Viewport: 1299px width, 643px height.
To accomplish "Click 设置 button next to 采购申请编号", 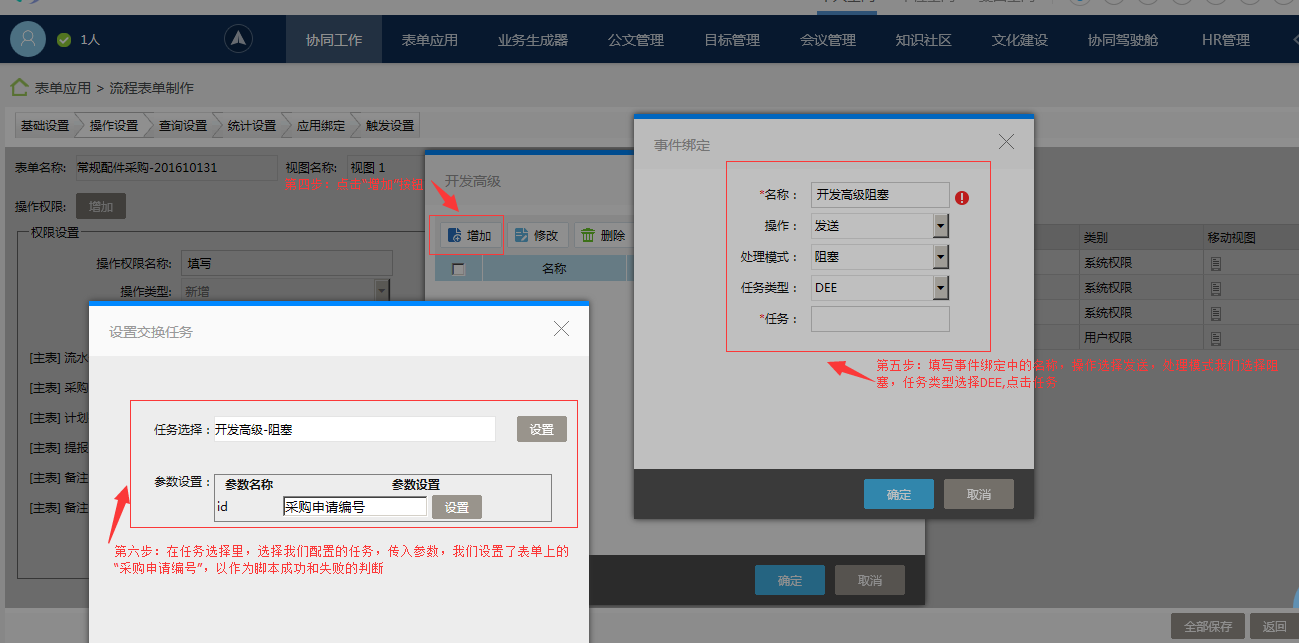I will pyautogui.click(x=457, y=507).
